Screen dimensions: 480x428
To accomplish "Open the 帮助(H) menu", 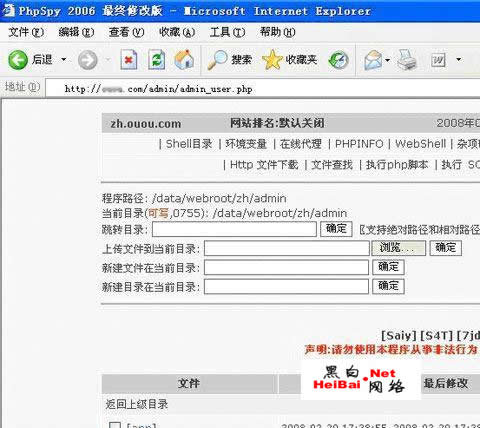I will point(278,32).
